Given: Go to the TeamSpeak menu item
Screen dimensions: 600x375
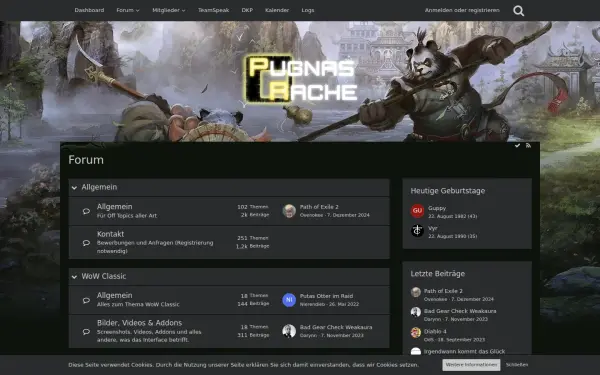Looking at the screenshot, I should [x=214, y=10].
